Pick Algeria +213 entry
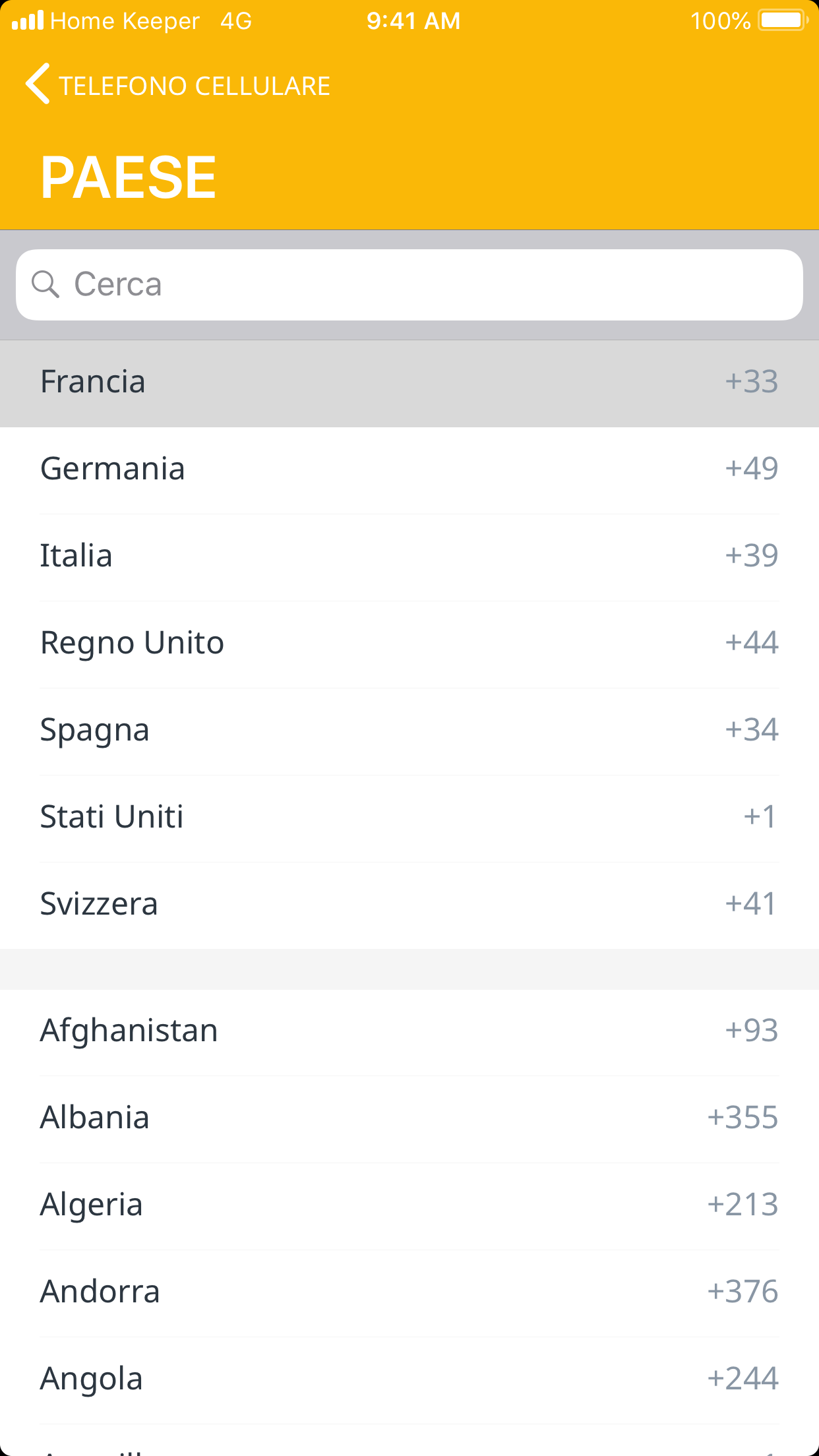 (409, 1205)
